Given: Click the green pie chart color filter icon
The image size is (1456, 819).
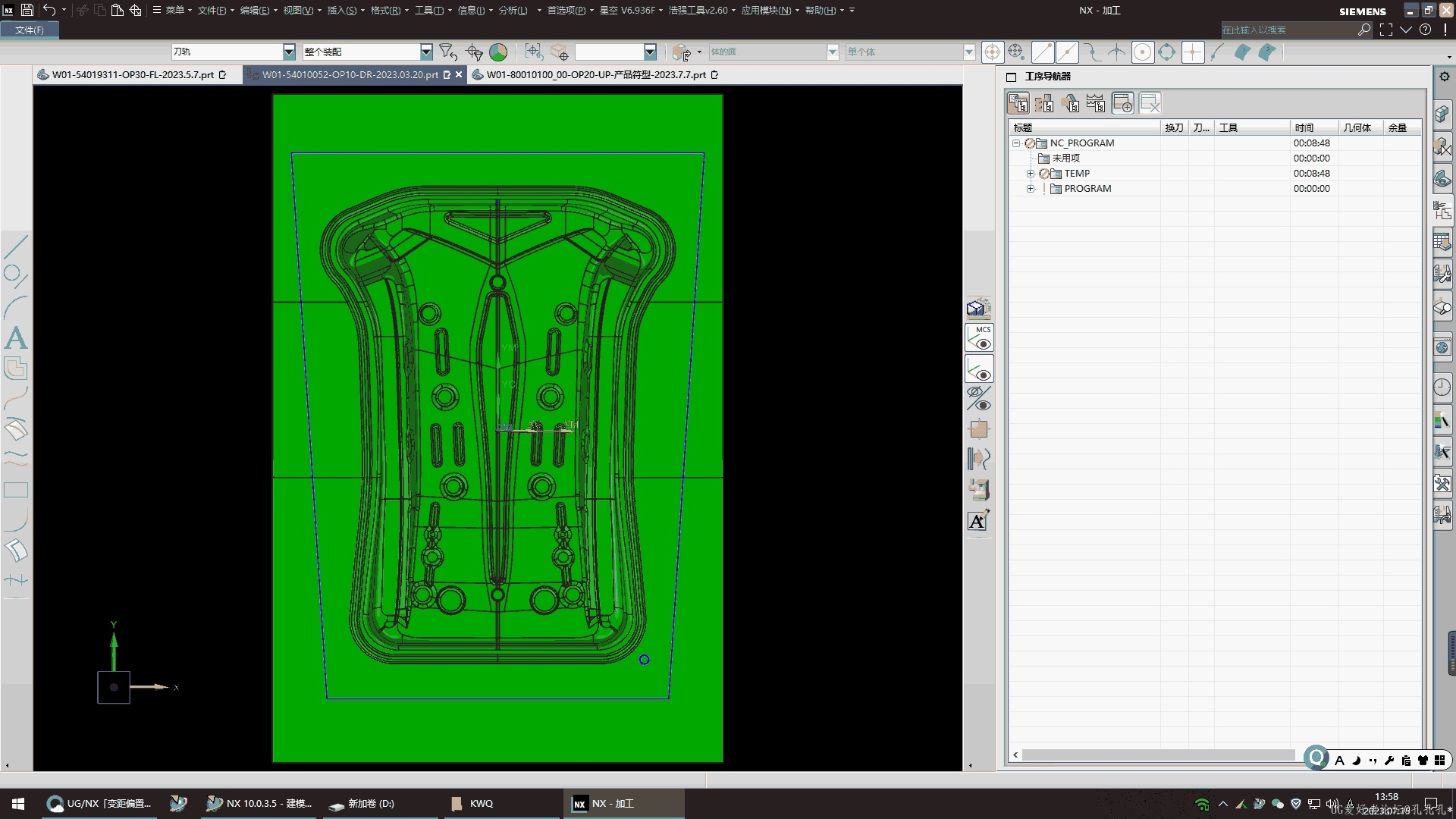Looking at the screenshot, I should coord(498,52).
